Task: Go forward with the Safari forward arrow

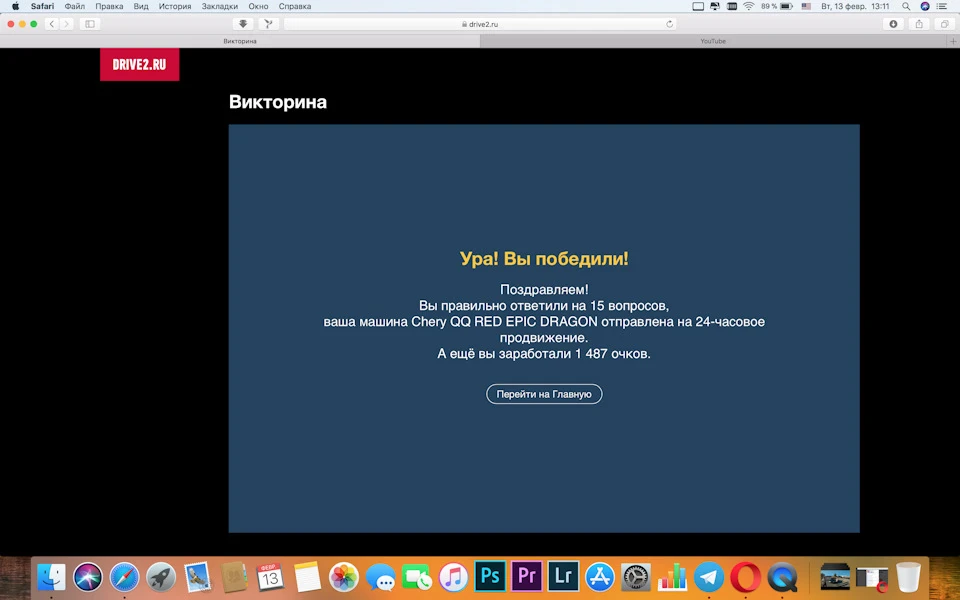Action: click(x=67, y=24)
